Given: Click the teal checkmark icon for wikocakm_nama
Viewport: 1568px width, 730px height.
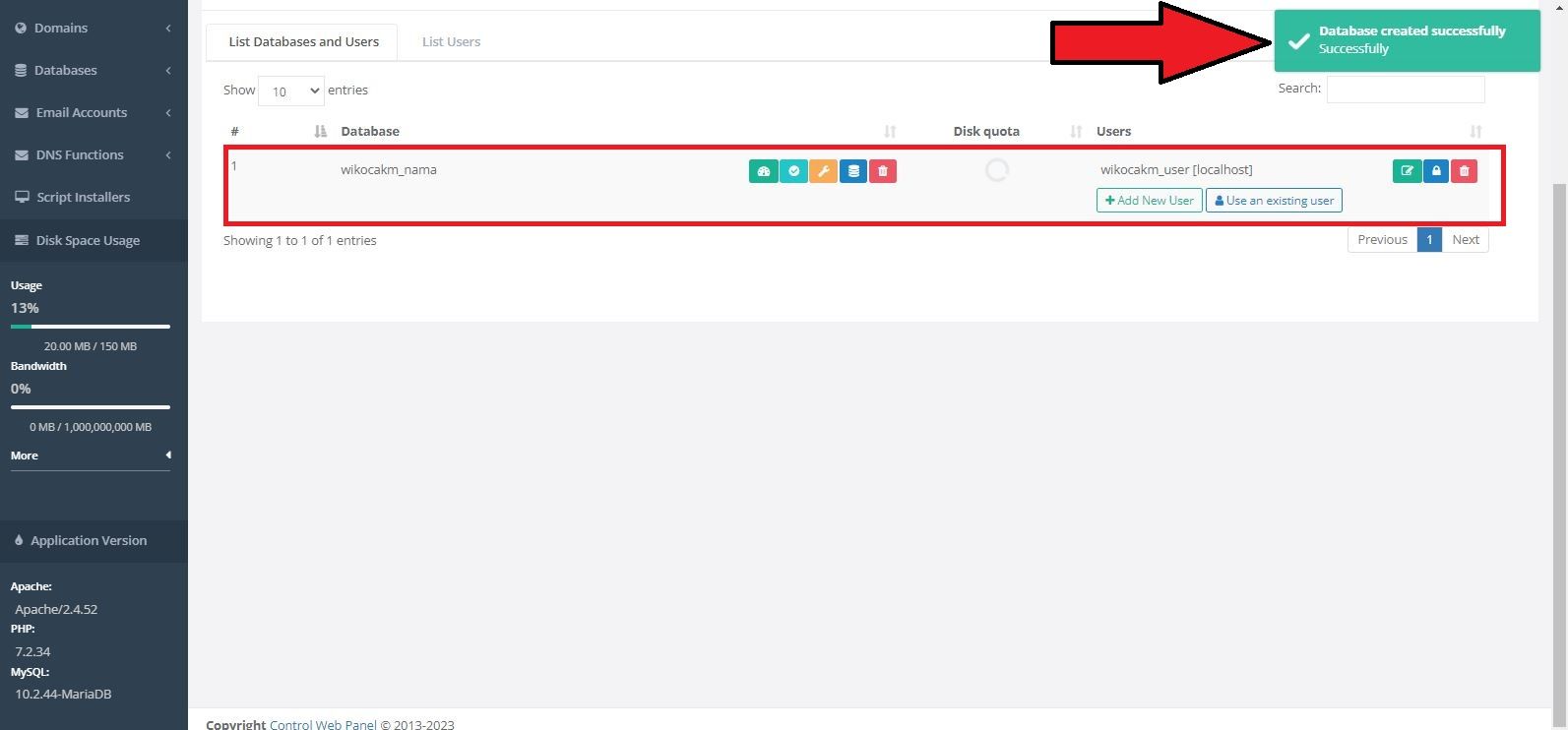Looking at the screenshot, I should 793,171.
